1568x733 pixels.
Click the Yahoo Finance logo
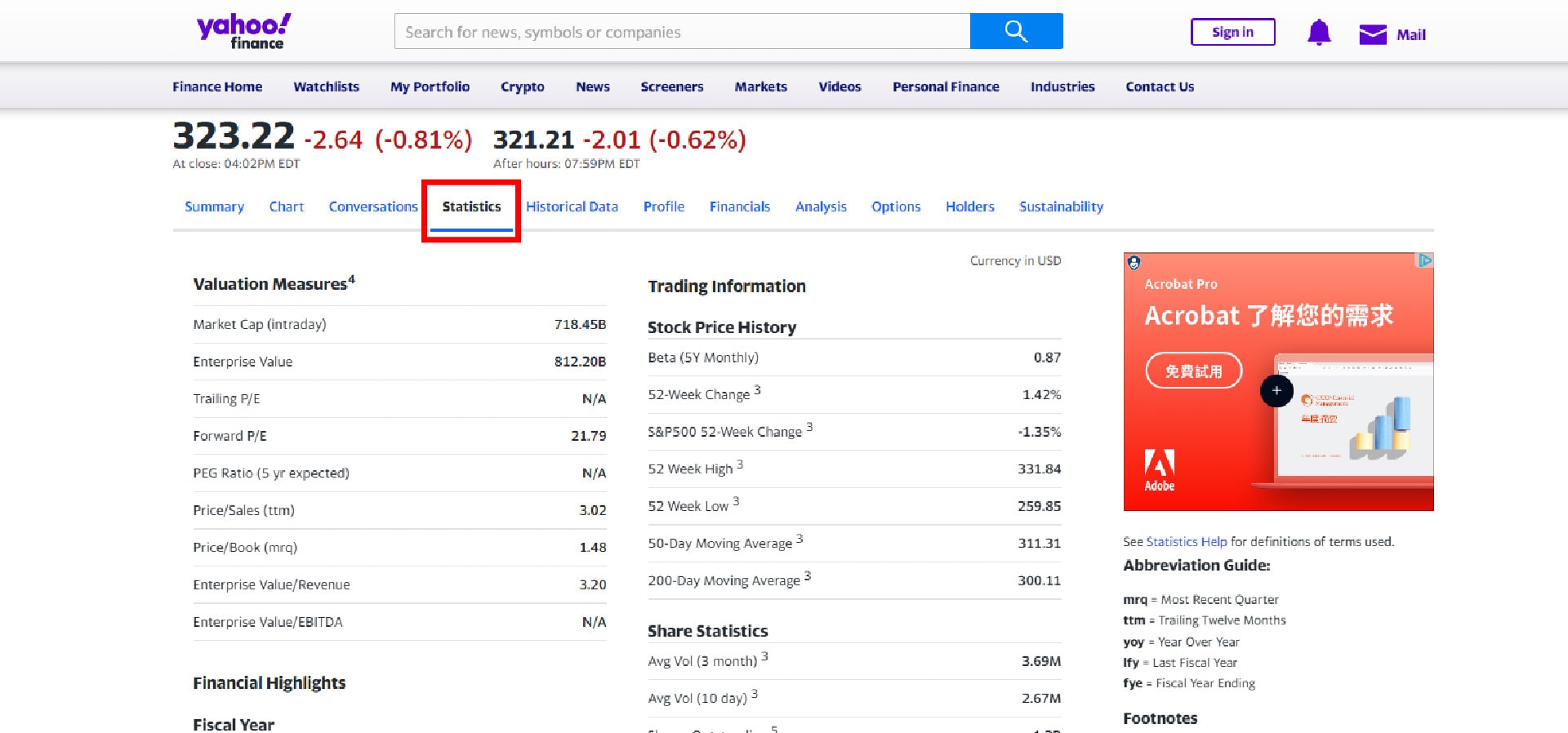click(x=243, y=31)
